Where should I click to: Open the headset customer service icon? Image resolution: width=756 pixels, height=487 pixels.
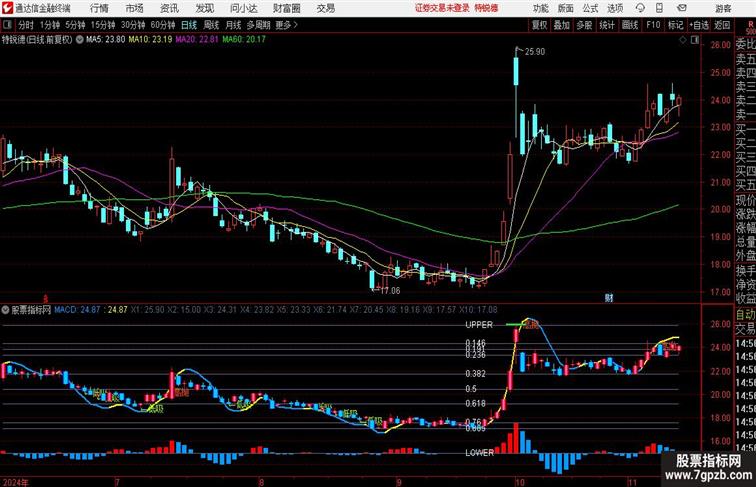click(x=640, y=8)
